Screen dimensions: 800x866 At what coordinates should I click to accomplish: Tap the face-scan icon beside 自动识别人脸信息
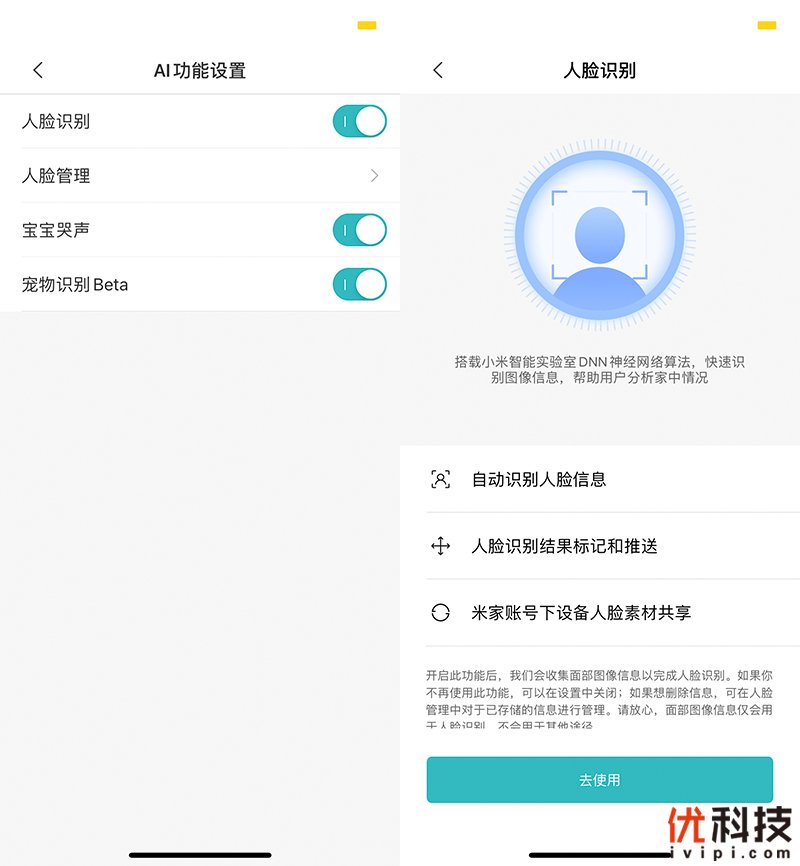click(x=440, y=479)
